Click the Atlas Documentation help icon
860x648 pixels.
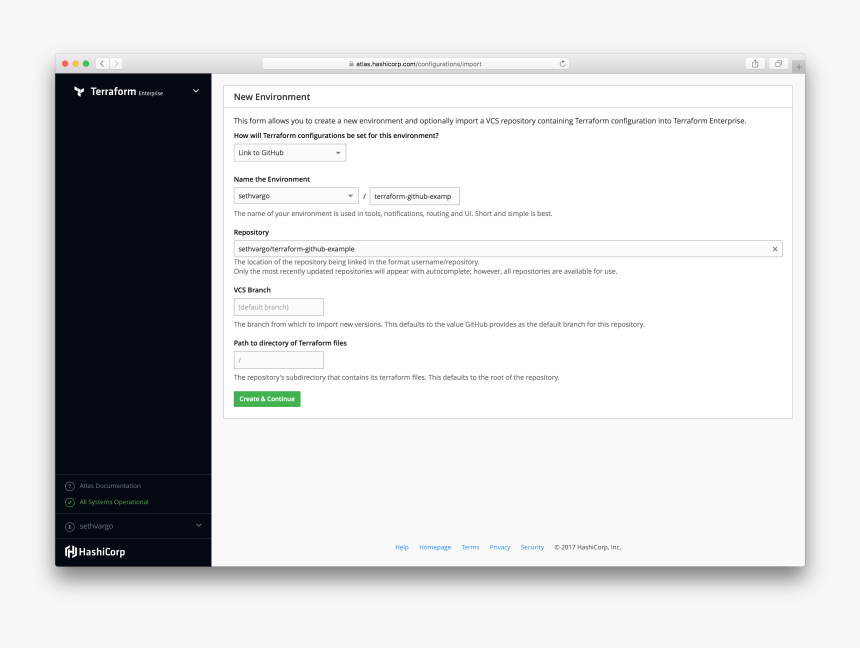pyautogui.click(x=68, y=486)
